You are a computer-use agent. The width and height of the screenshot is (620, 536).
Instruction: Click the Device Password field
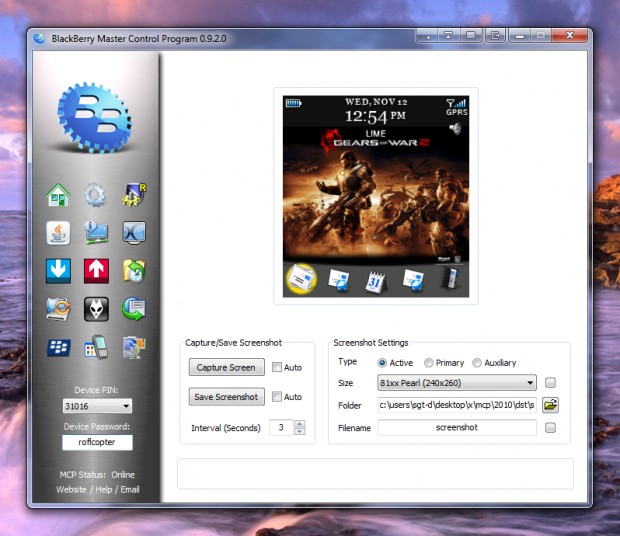97,442
